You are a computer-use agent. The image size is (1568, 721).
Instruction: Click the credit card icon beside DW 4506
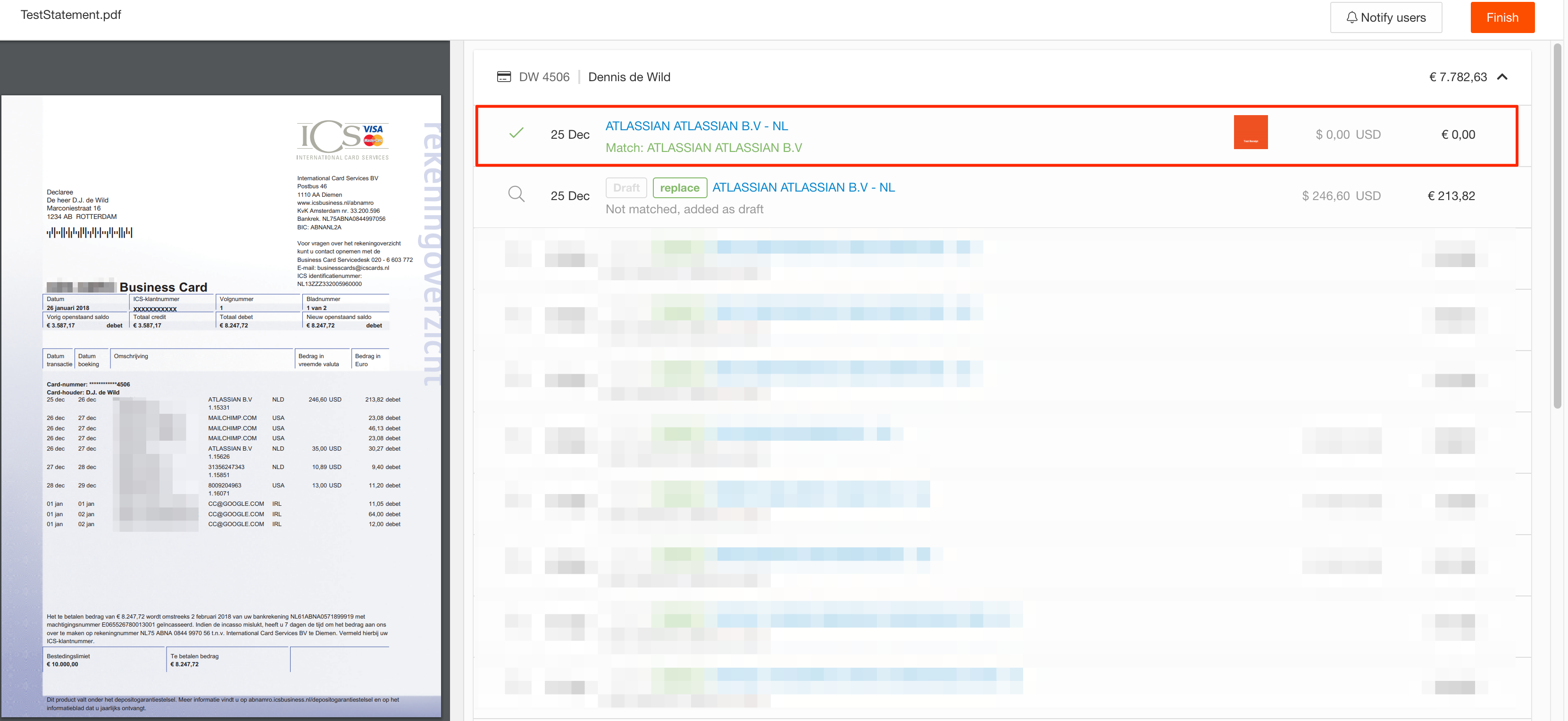tap(503, 77)
